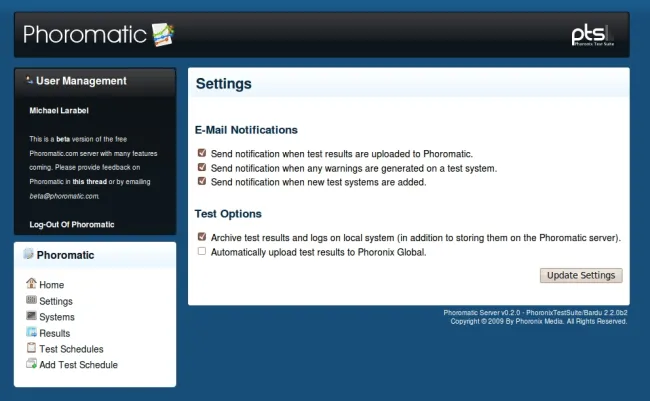The image size is (650, 401).
Task: Disable notification when test results are uploaded
Action: point(202,154)
